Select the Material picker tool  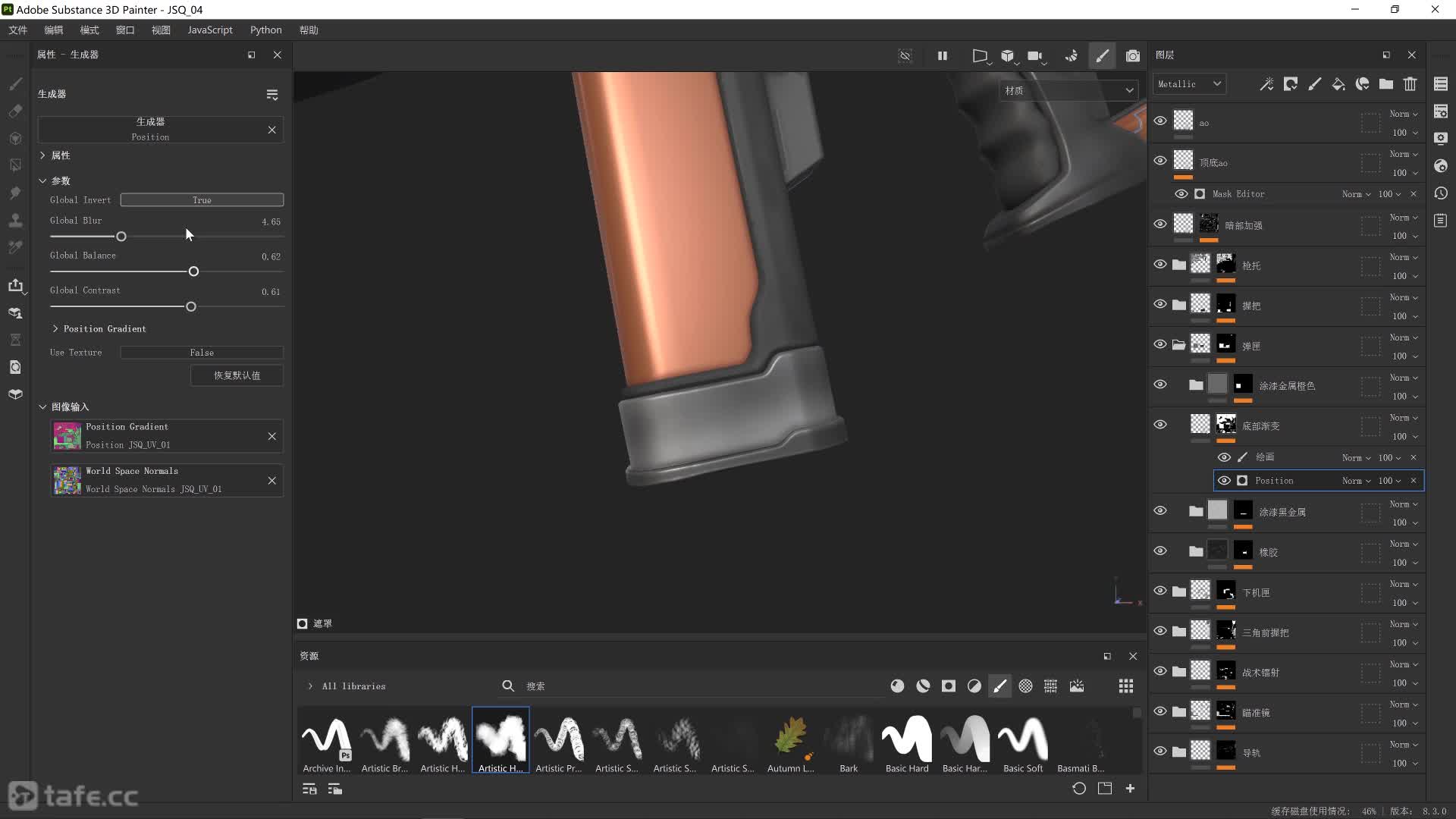pyautogui.click(x=15, y=247)
